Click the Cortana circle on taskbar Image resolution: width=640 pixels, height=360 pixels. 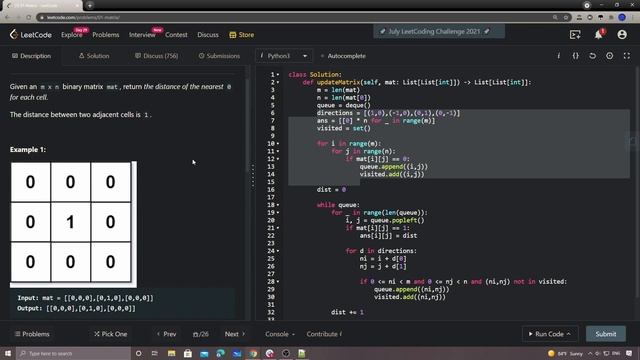138,353
